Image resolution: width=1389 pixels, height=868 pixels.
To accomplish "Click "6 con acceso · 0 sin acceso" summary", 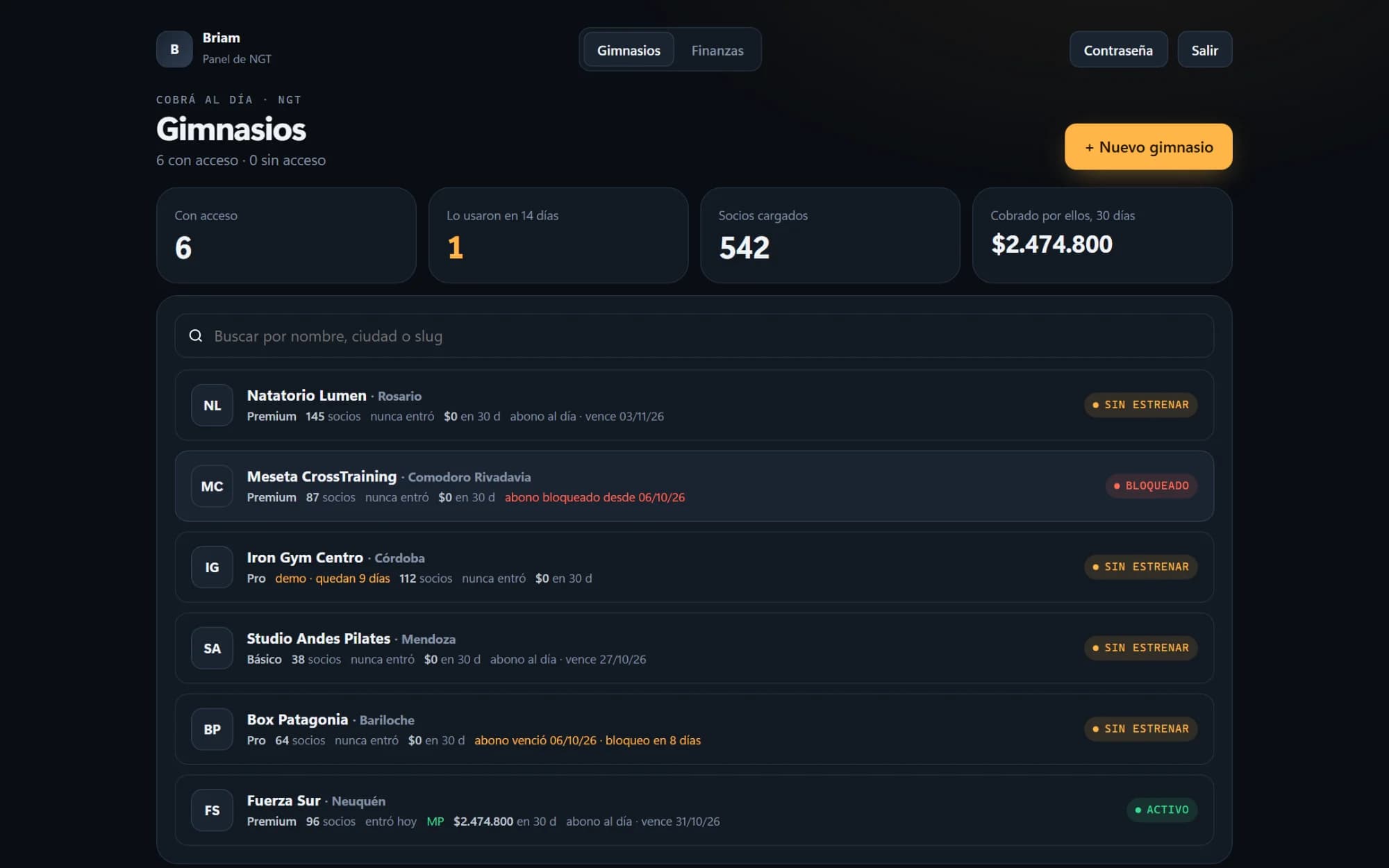I will click(241, 160).
